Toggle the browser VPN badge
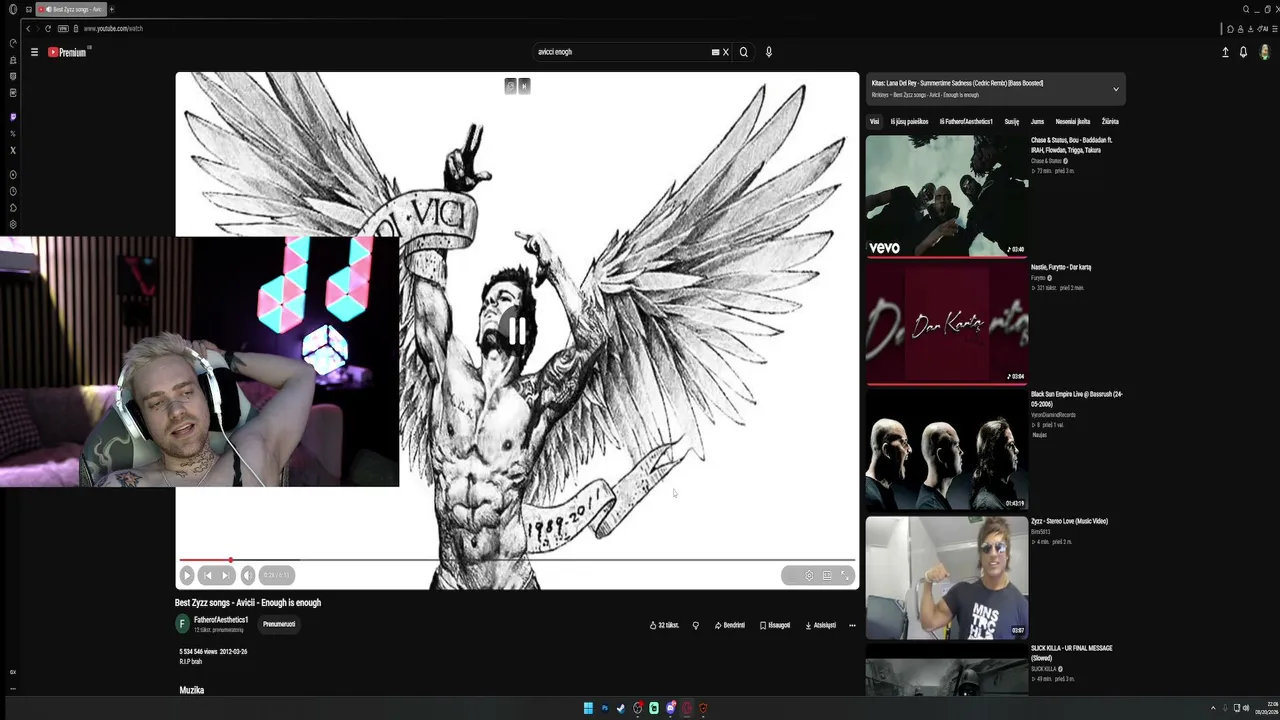The height and width of the screenshot is (720, 1280). [x=62, y=28]
